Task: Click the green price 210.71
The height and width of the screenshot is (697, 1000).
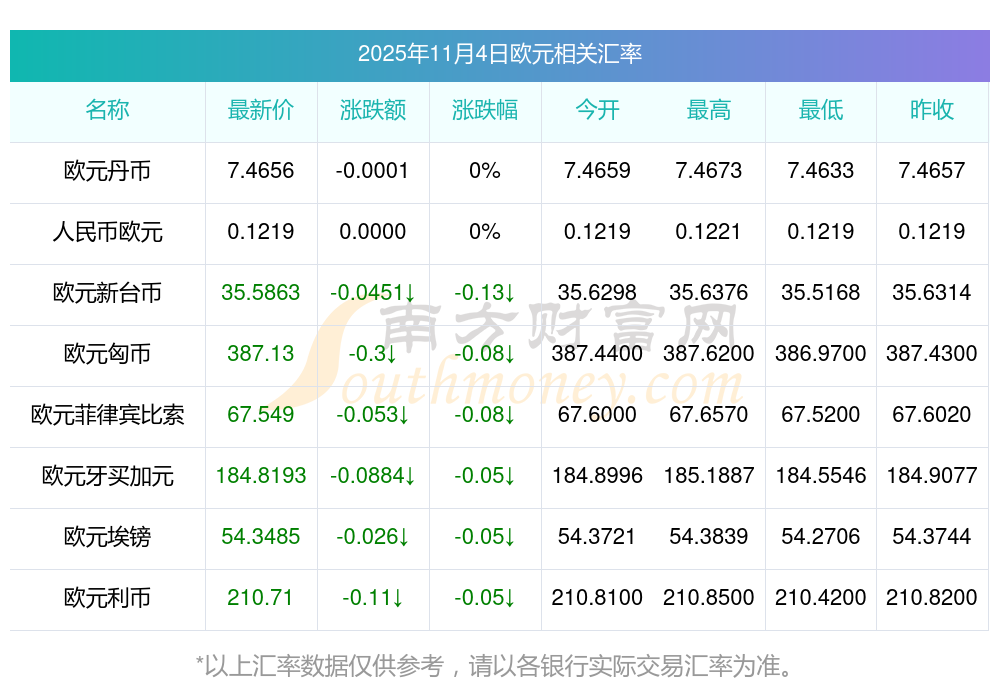Action: pos(260,598)
